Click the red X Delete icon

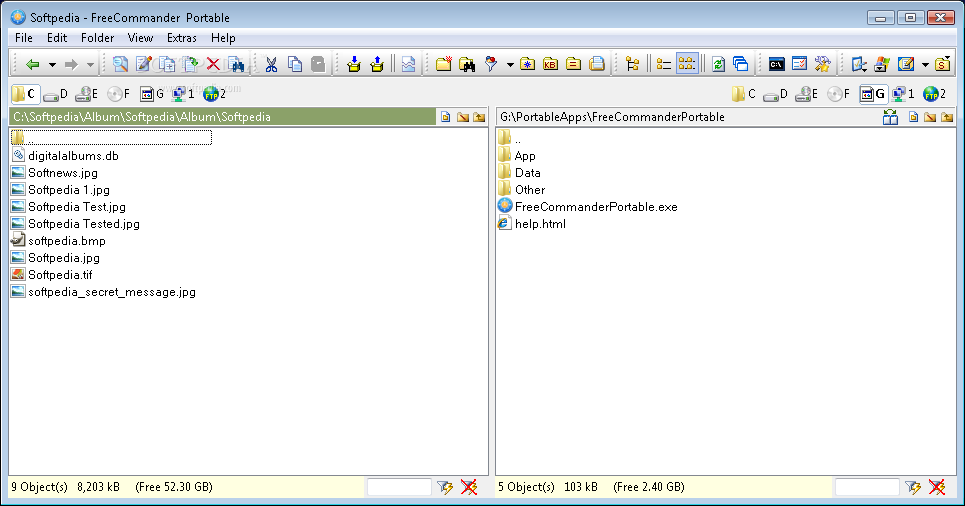[213, 64]
